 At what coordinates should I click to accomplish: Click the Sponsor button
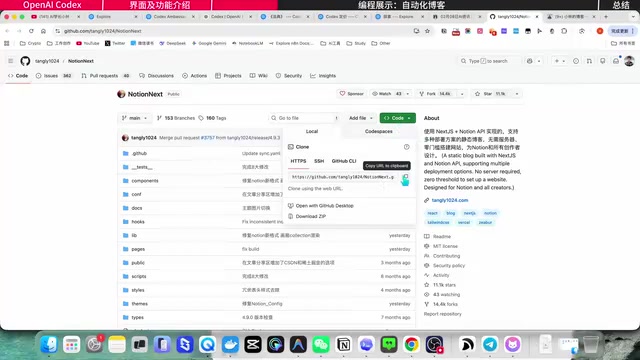tap(351, 94)
